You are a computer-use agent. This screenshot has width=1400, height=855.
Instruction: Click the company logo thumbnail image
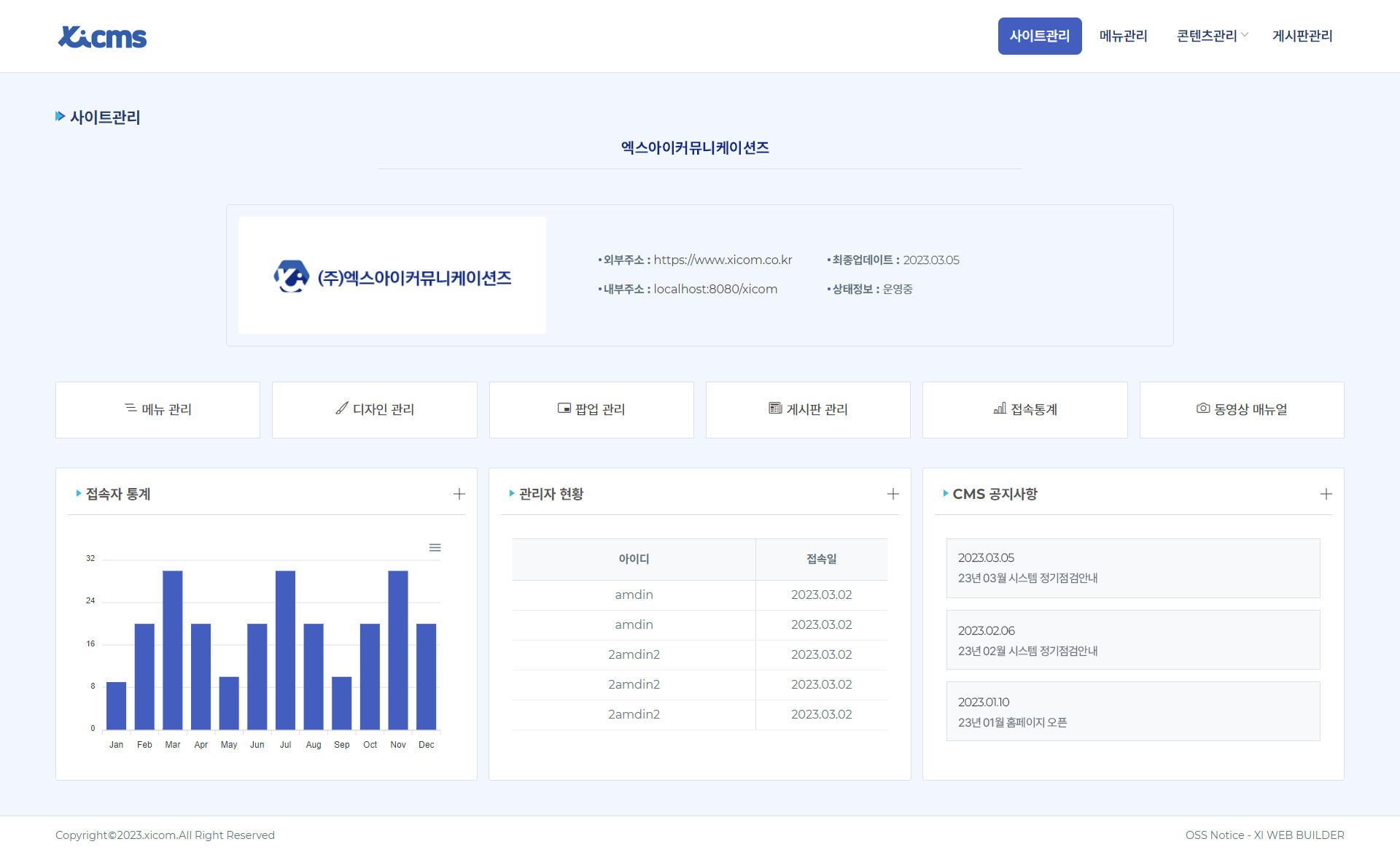click(392, 276)
